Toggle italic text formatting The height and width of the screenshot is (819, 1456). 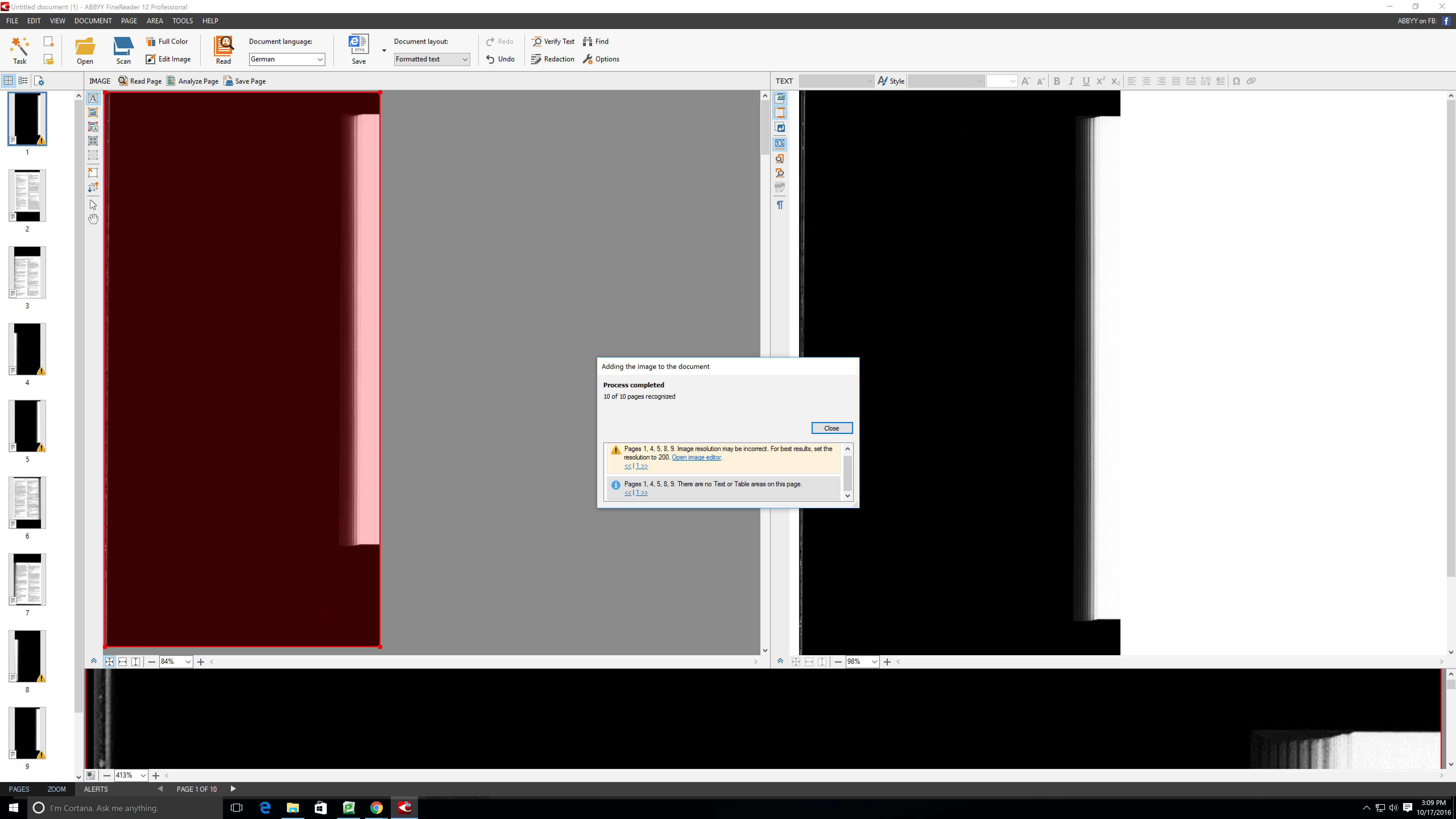click(x=1071, y=81)
